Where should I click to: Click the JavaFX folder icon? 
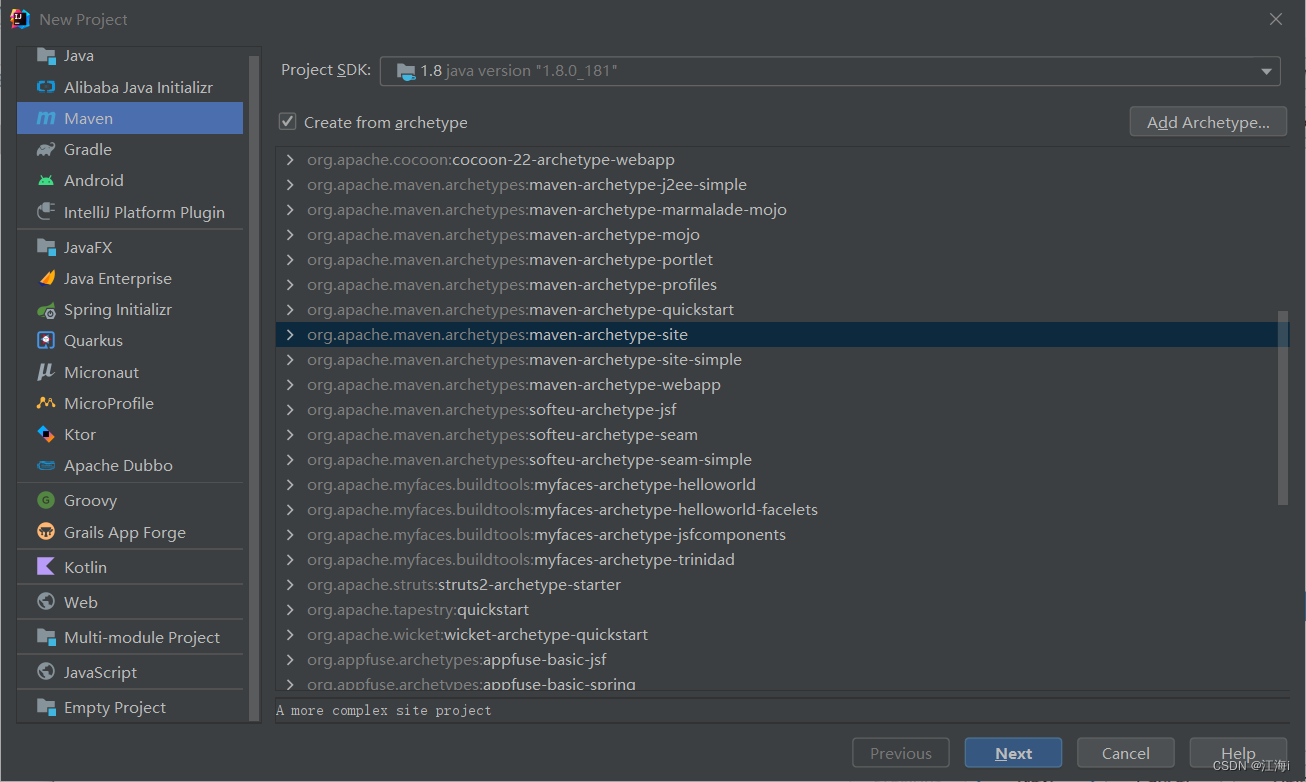46,247
